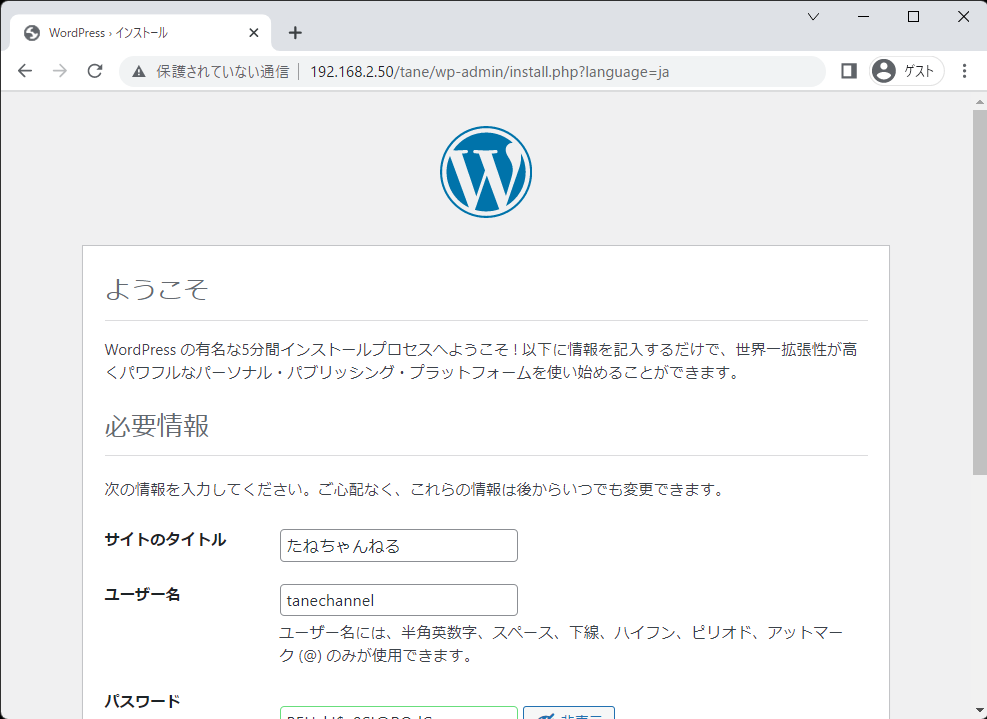Click the パスワード label

point(142,701)
